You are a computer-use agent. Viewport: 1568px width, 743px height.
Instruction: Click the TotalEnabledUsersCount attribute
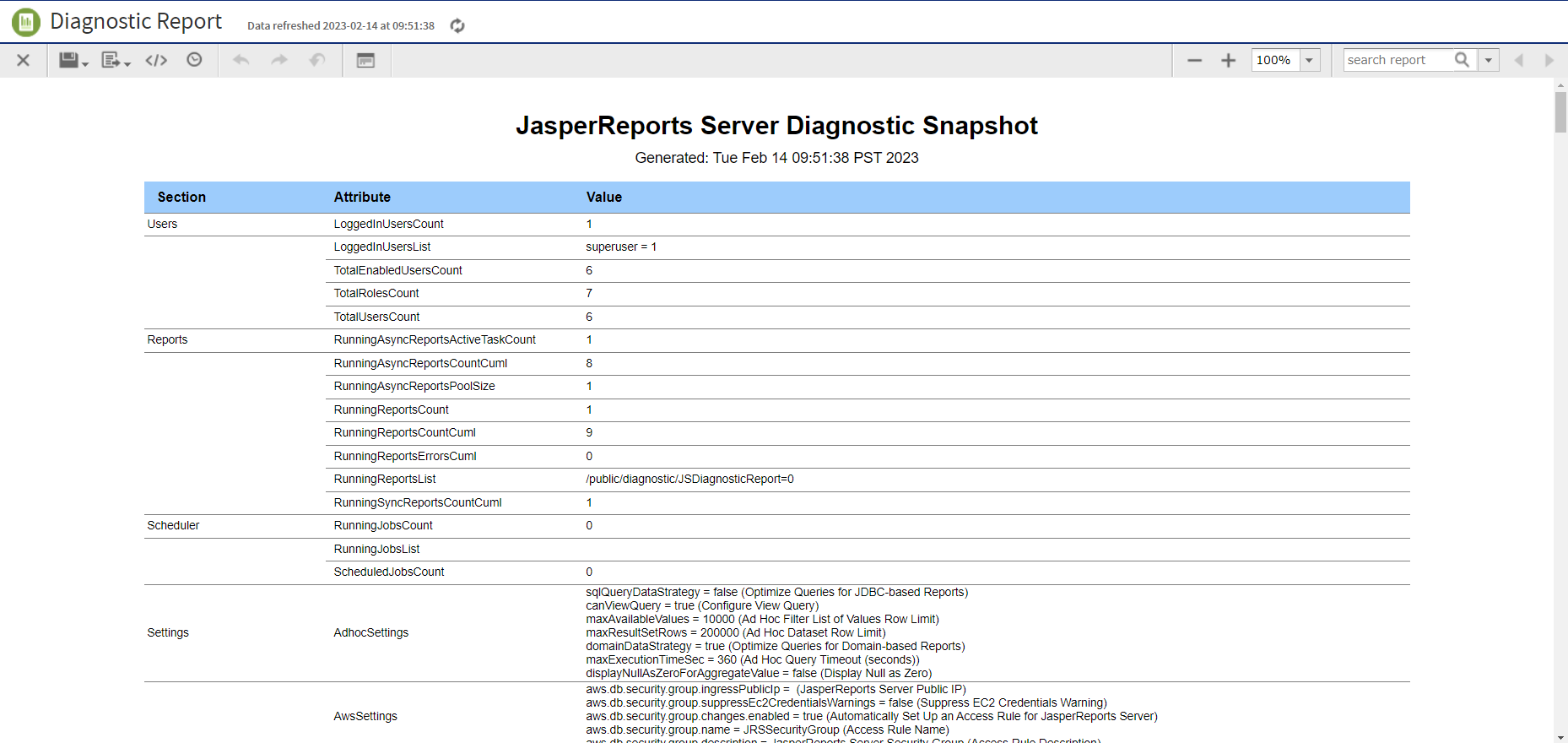pyautogui.click(x=397, y=270)
